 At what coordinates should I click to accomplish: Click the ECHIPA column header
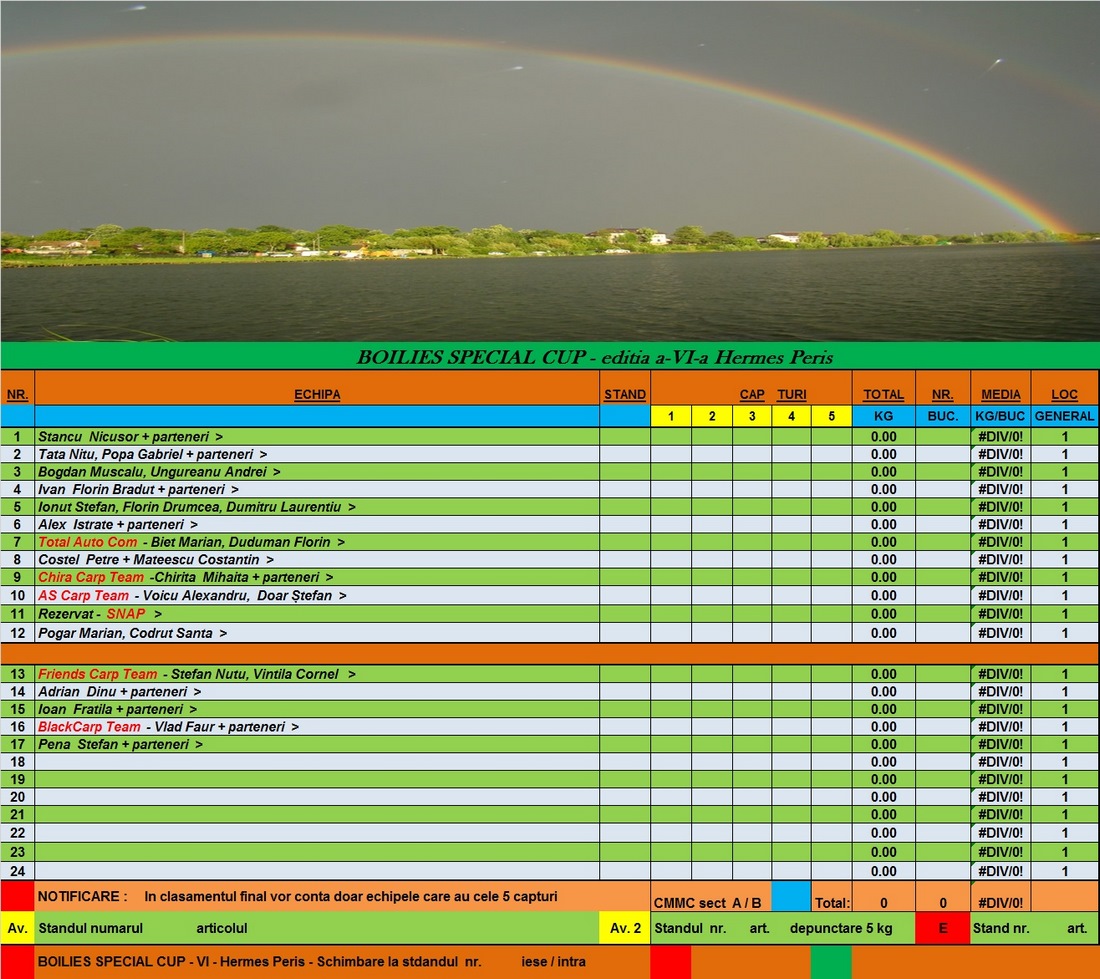(x=317, y=395)
